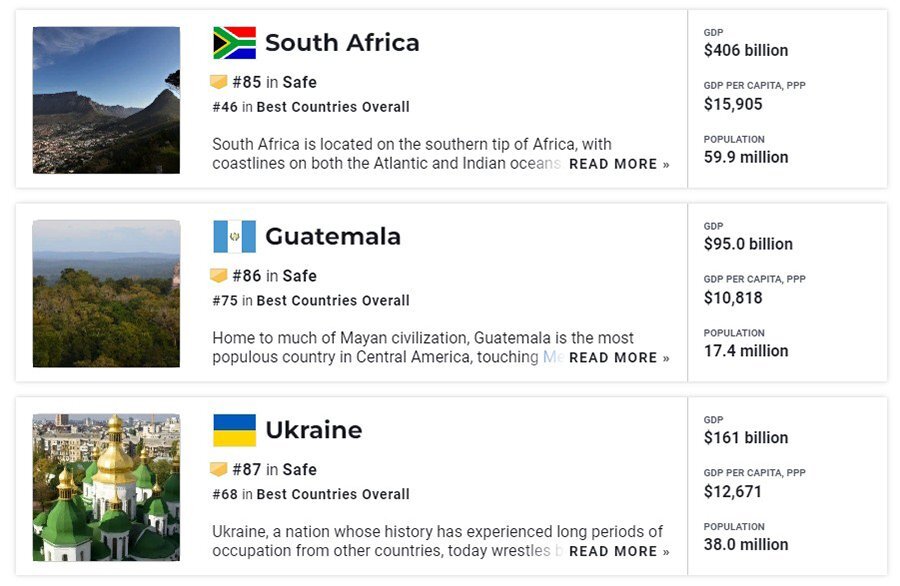Open the Guatemala country title
Image resolution: width=900 pixels, height=586 pixels.
pyautogui.click(x=333, y=236)
